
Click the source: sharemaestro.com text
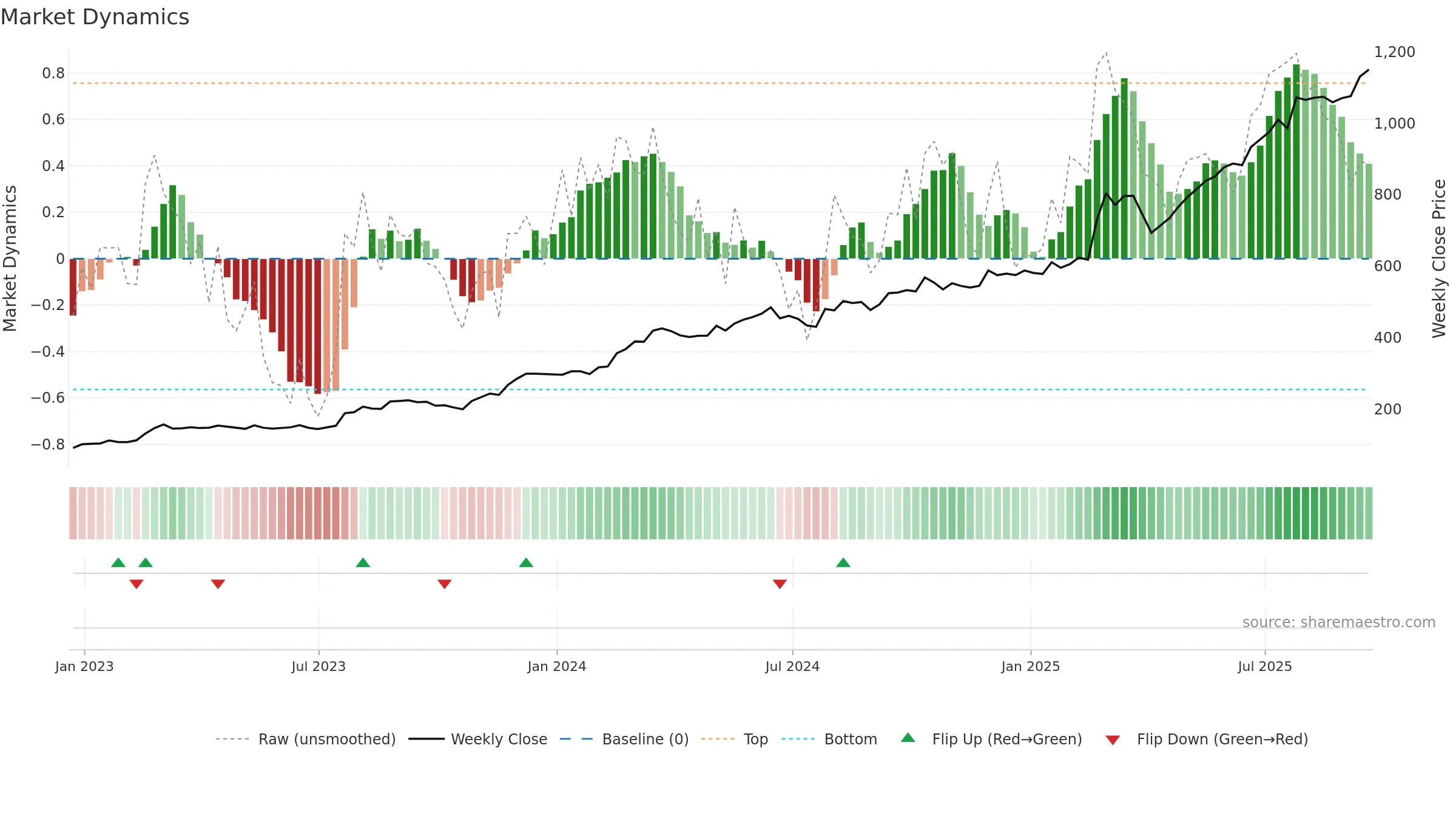tap(1339, 622)
